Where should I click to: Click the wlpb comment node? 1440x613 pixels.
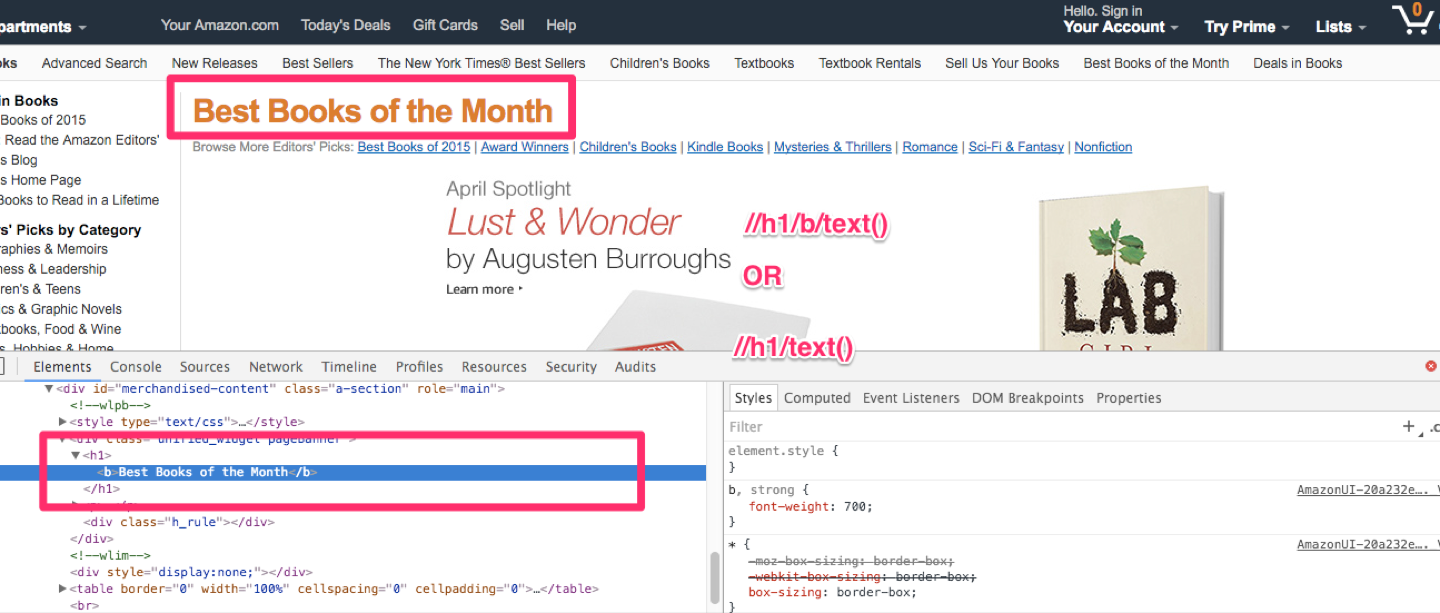tap(110, 405)
